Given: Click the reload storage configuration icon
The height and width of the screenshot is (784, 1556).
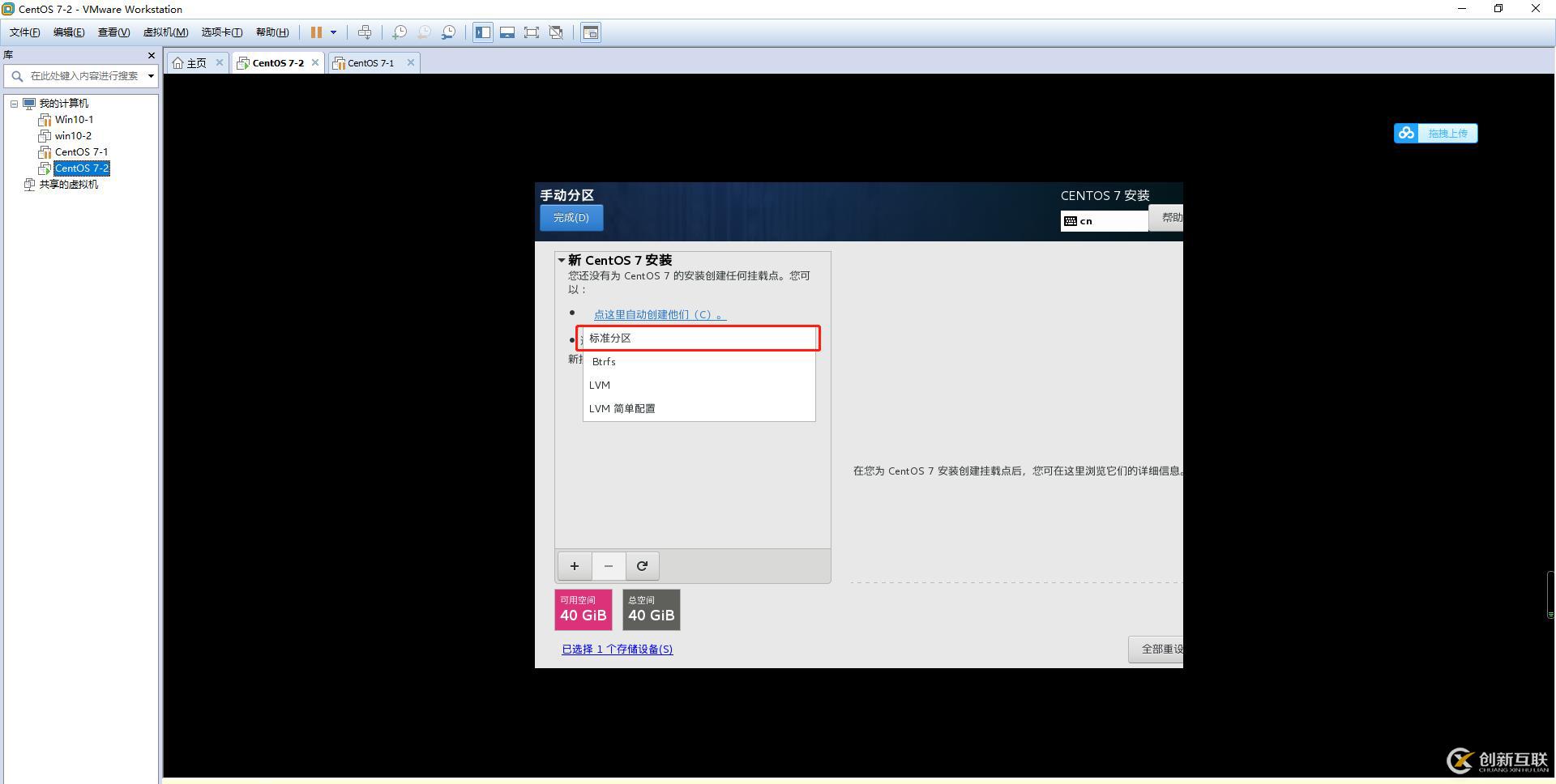Looking at the screenshot, I should click(642, 566).
